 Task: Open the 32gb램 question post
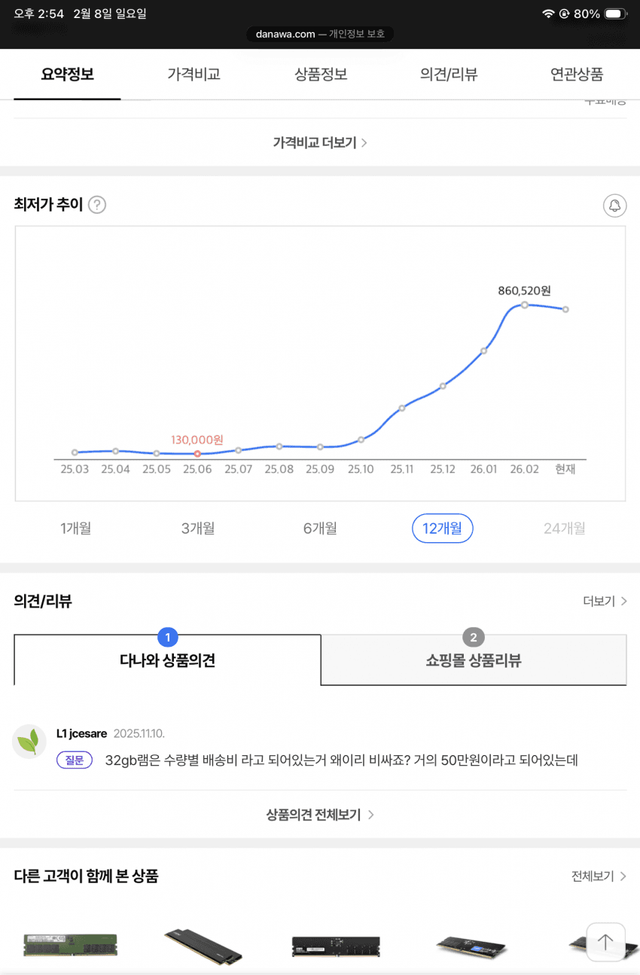pyautogui.click(x=341, y=760)
